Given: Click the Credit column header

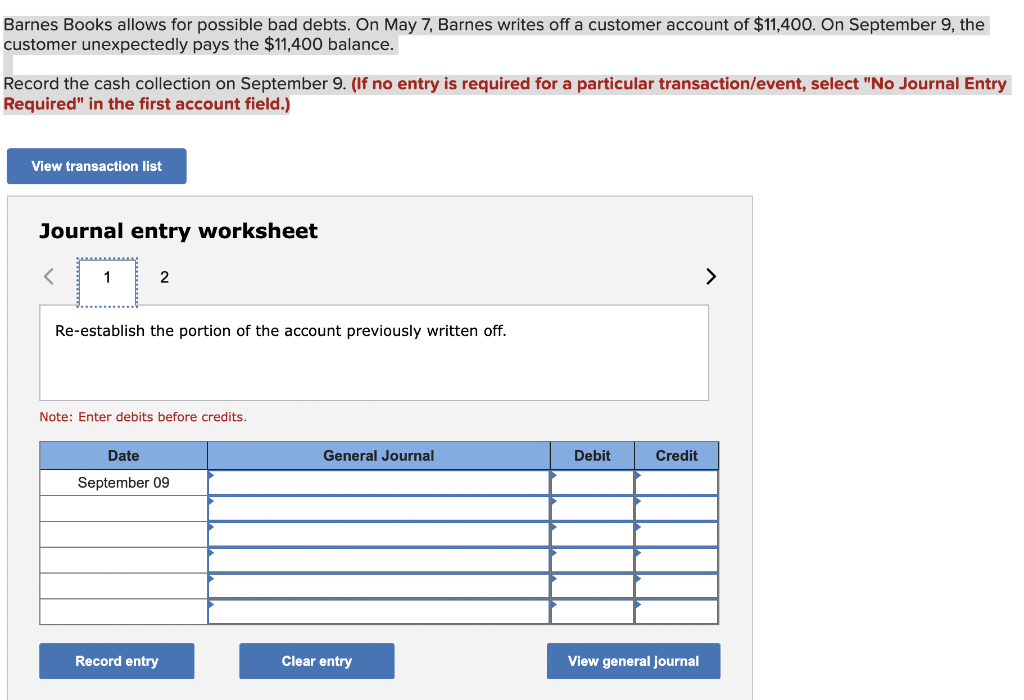Looking at the screenshot, I should 677,456.
